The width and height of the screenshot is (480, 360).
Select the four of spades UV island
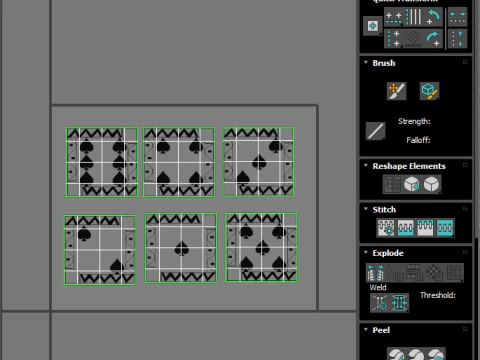(179, 162)
